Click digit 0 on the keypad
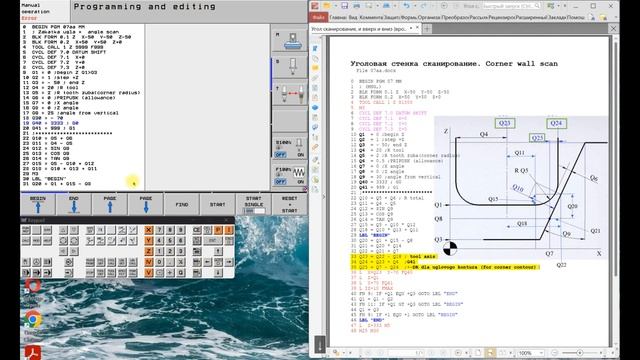640x360 pixels. tap(159, 262)
